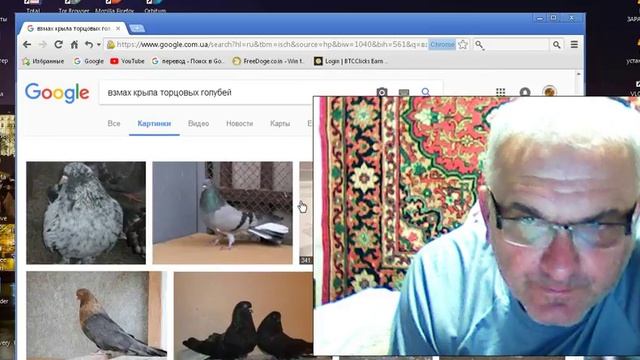The image size is (640, 360).
Task: Switch to the Карты tab
Action: tap(280, 124)
